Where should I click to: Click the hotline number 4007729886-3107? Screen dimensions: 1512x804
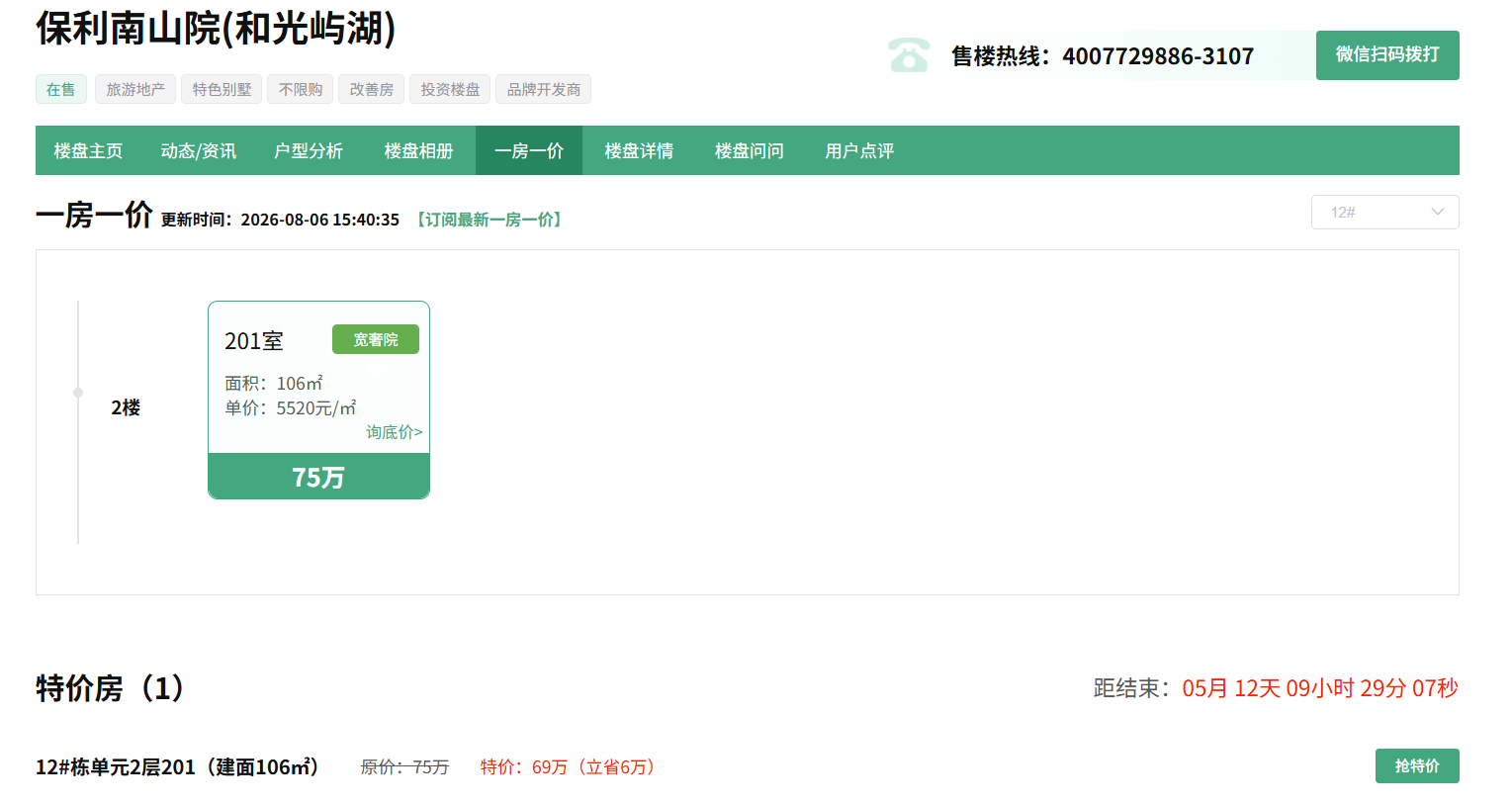1158,56
